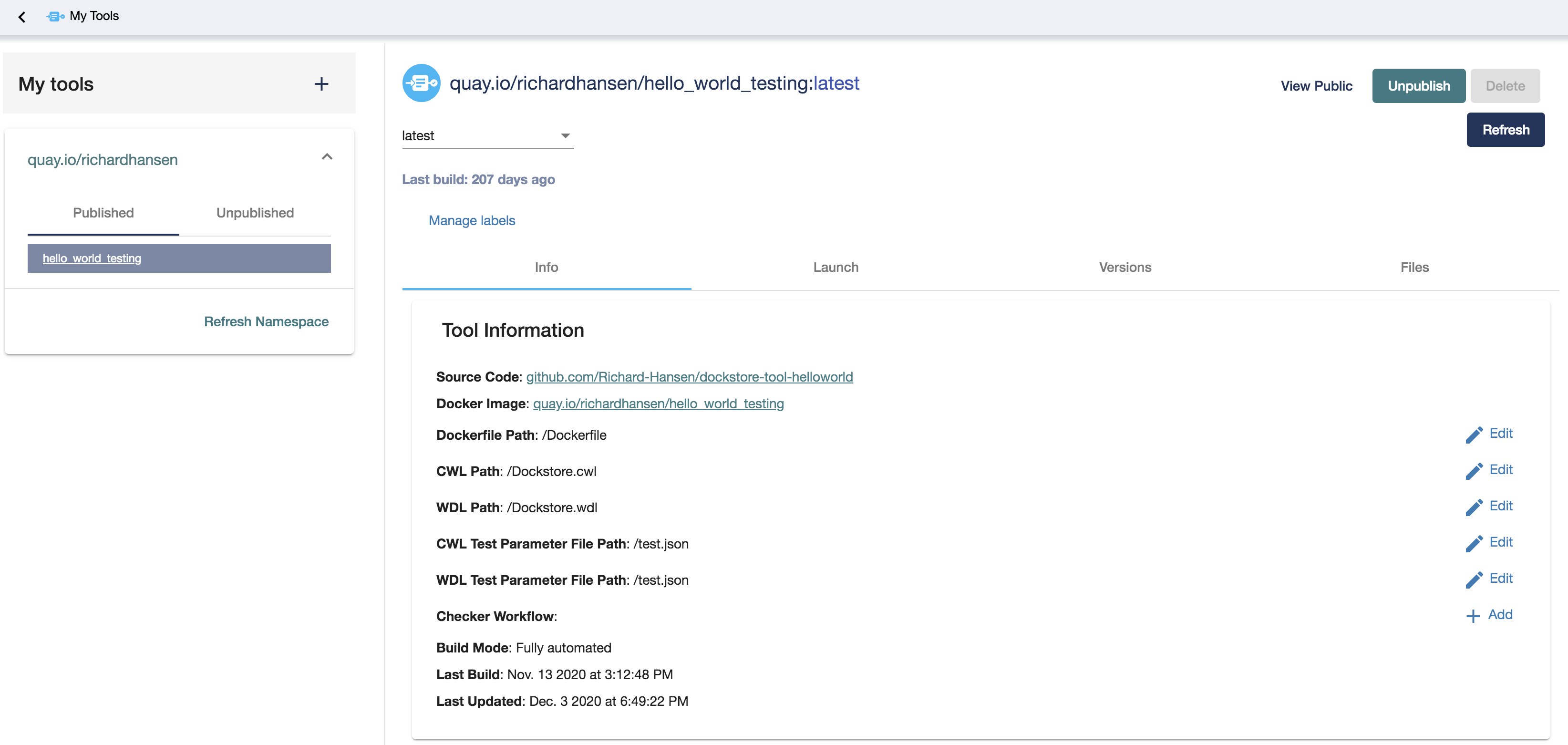Click Manage labels link
The image size is (1568, 745).
[472, 220]
